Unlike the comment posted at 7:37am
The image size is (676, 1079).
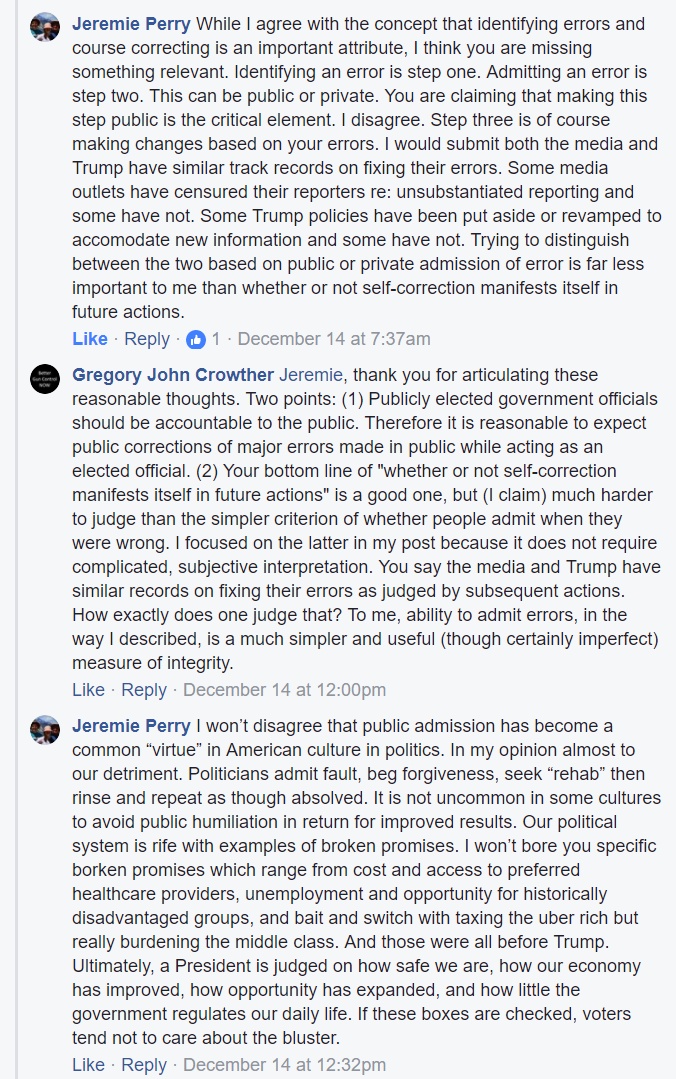coord(90,339)
